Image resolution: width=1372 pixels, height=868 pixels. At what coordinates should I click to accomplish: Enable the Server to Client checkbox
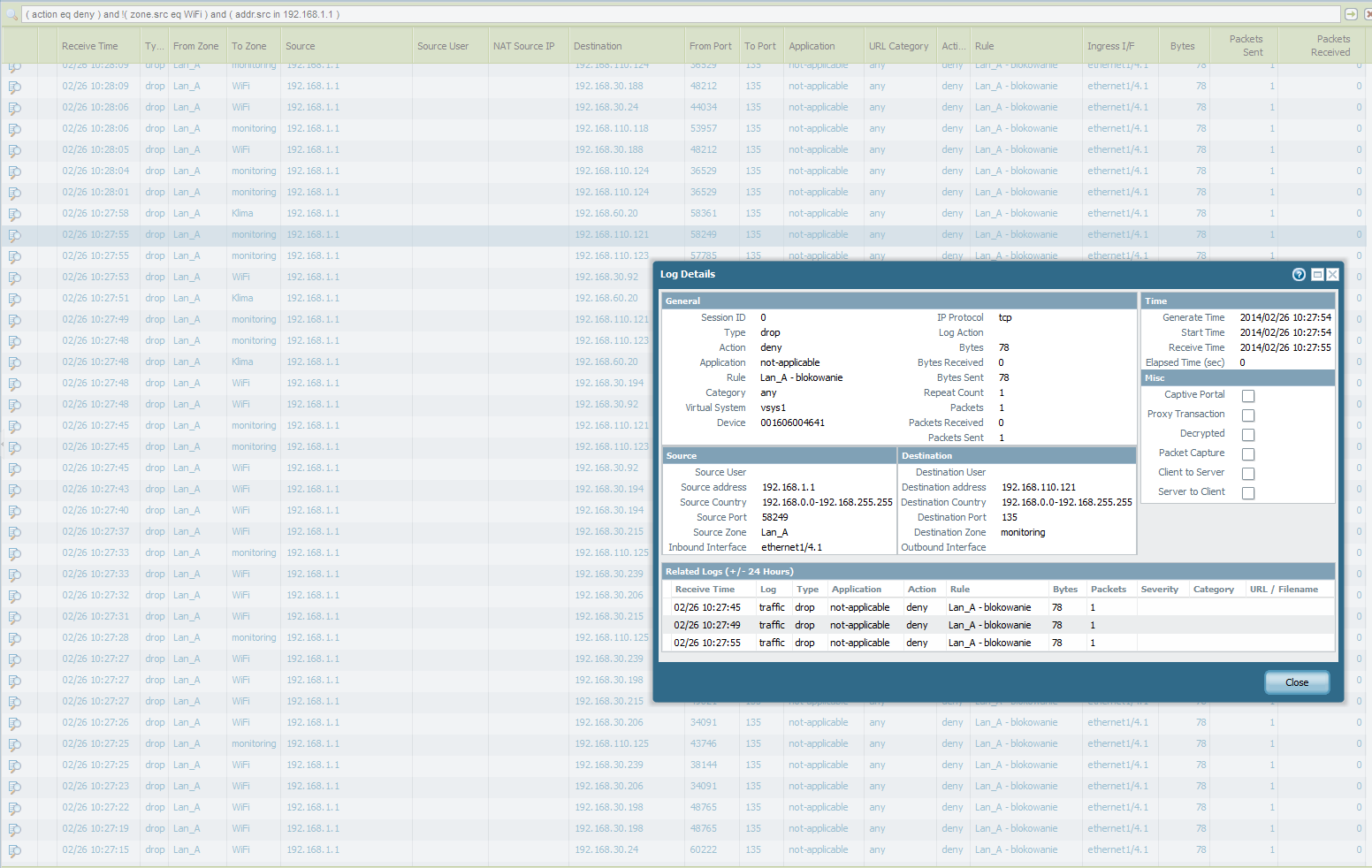[x=1248, y=493]
